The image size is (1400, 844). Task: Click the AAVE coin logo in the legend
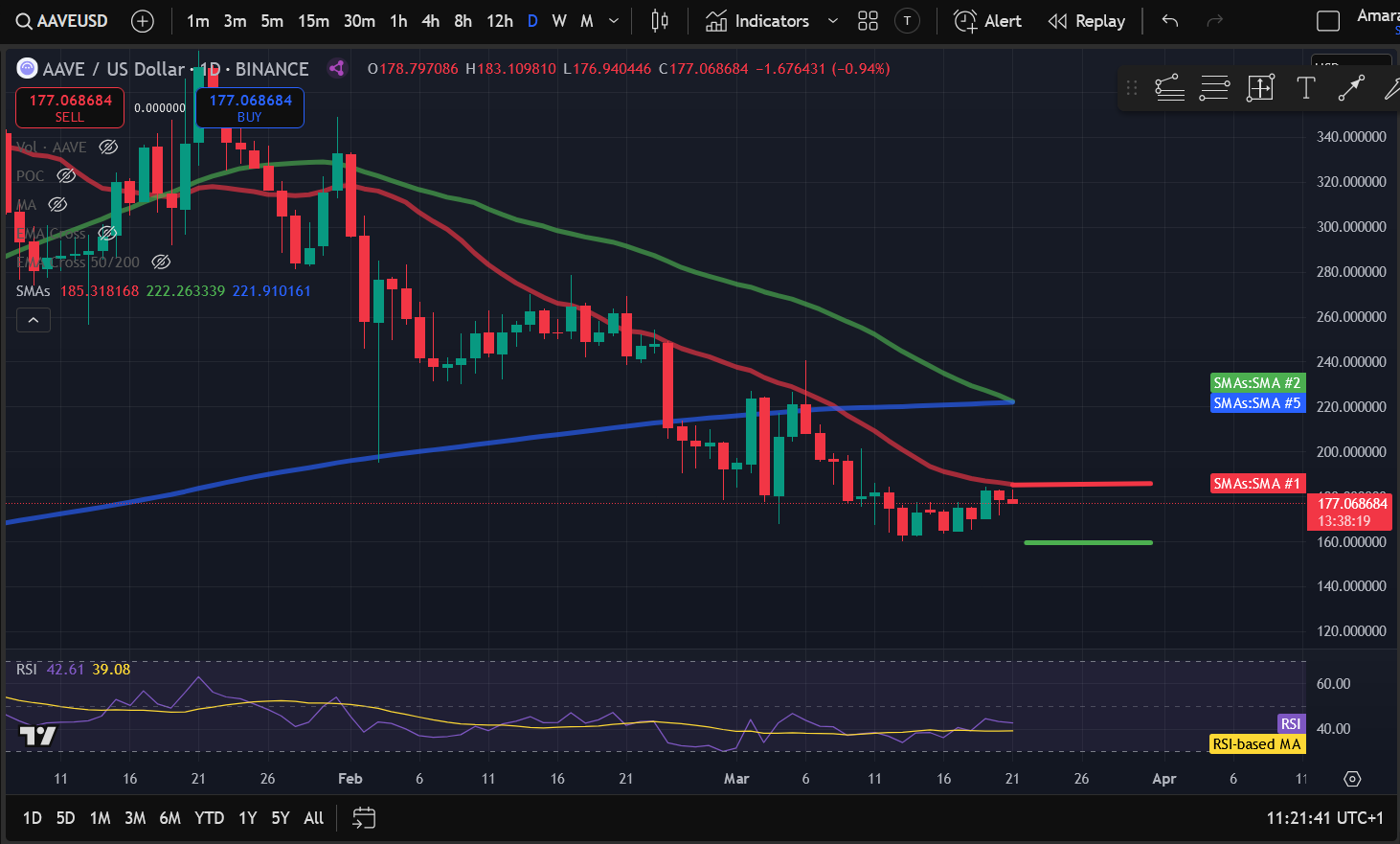point(28,68)
